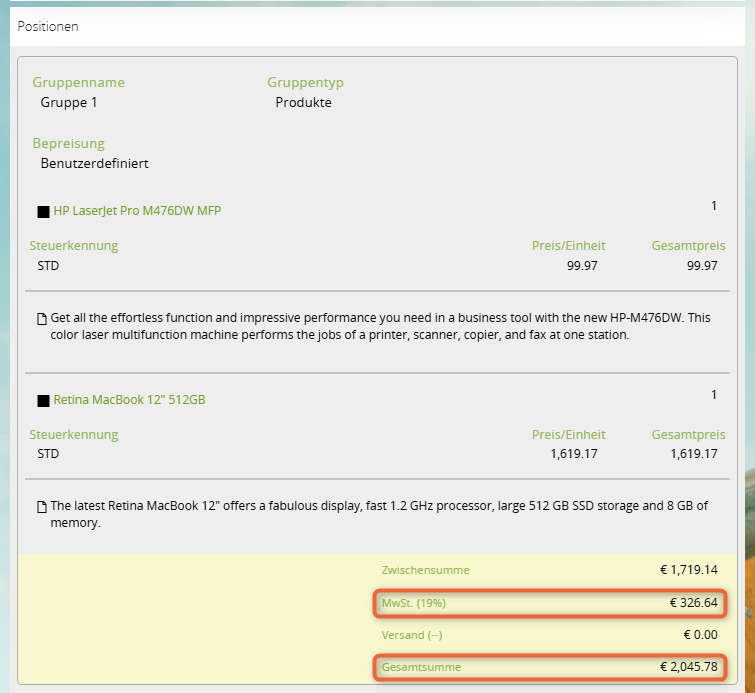Click the tax amount € 326.64
This screenshot has width=755, height=693.
pyautogui.click(x=694, y=603)
